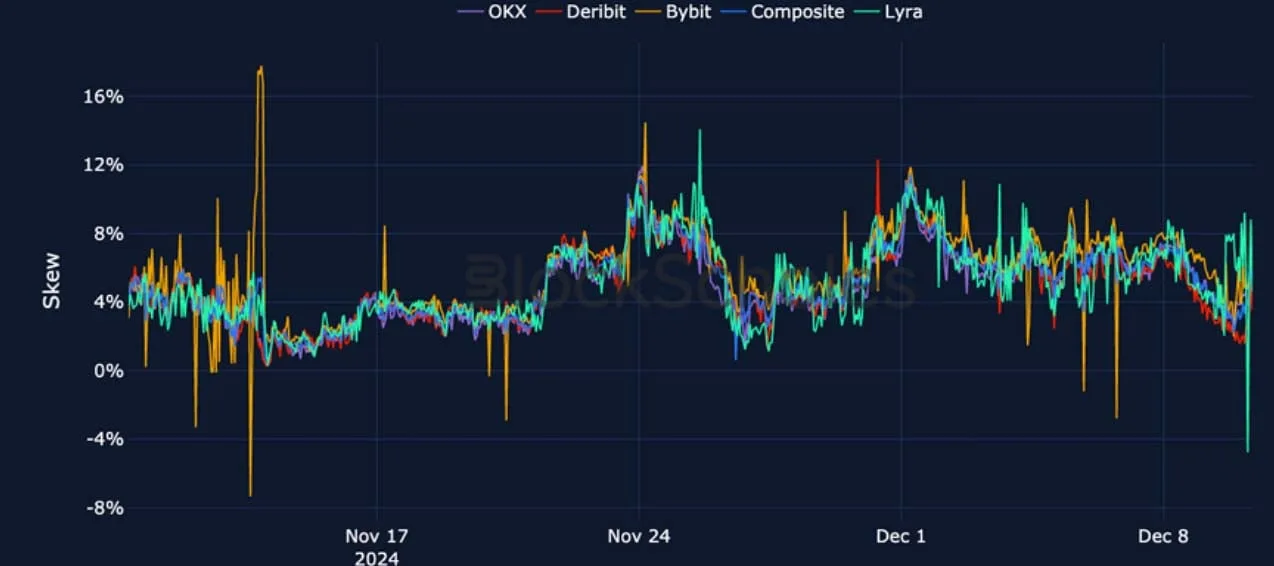Toggle the Lyra legend entry
Image resolution: width=1274 pixels, height=566 pixels.
tap(887, 12)
